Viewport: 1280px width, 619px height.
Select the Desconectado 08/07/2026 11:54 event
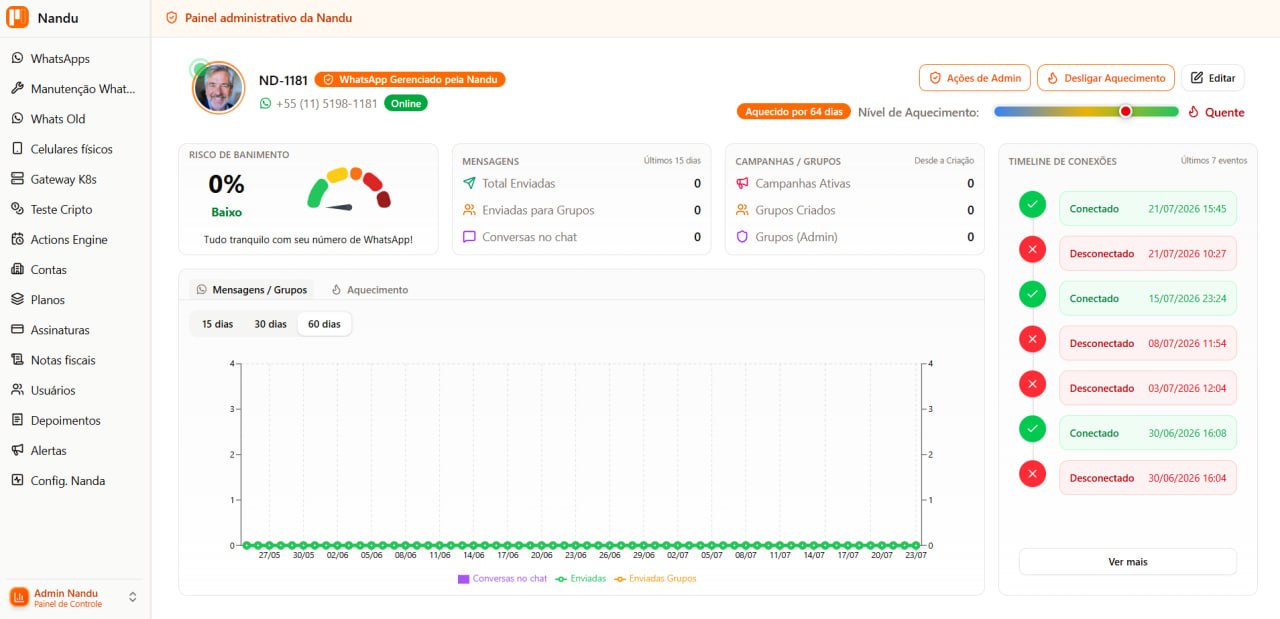[1148, 343]
